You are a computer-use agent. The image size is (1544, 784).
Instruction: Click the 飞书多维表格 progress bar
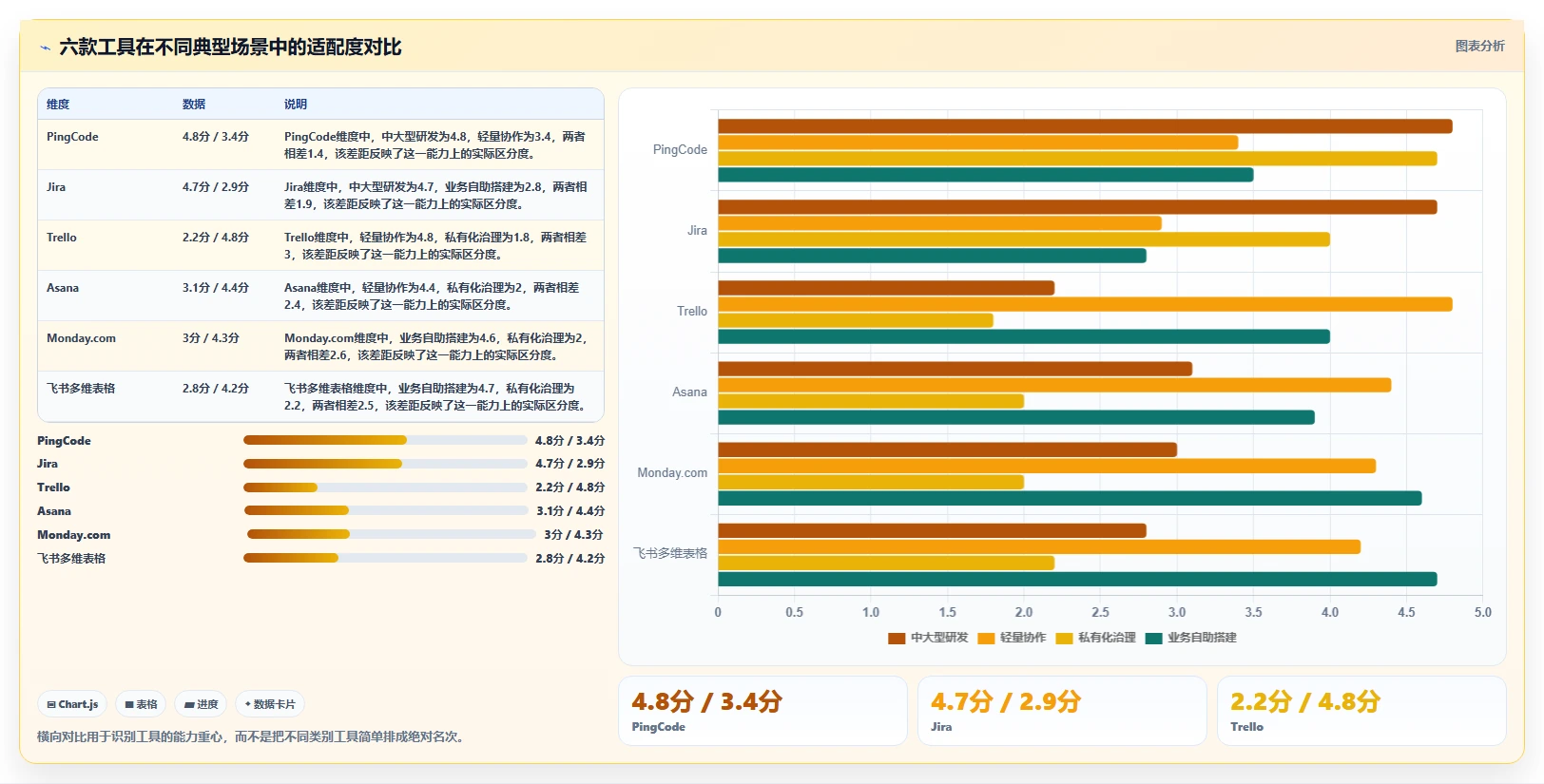(385, 558)
